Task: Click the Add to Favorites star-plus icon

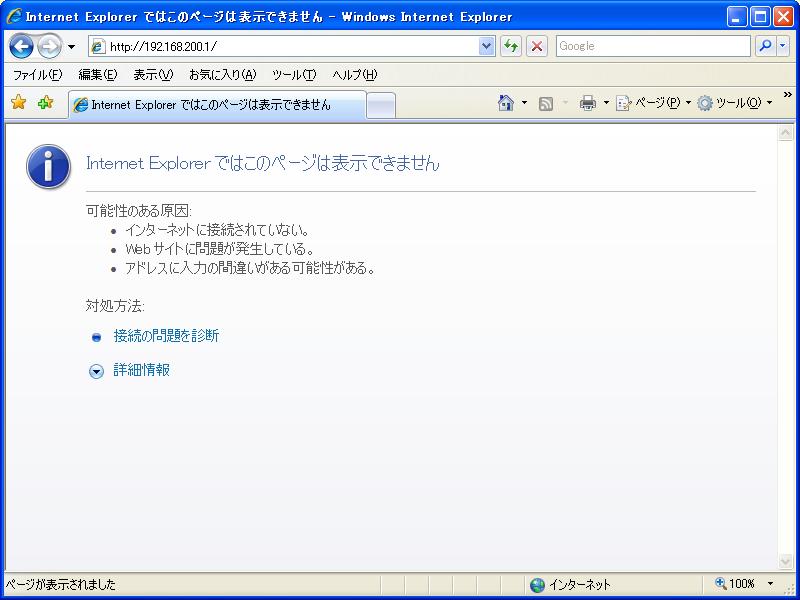Action: click(45, 103)
